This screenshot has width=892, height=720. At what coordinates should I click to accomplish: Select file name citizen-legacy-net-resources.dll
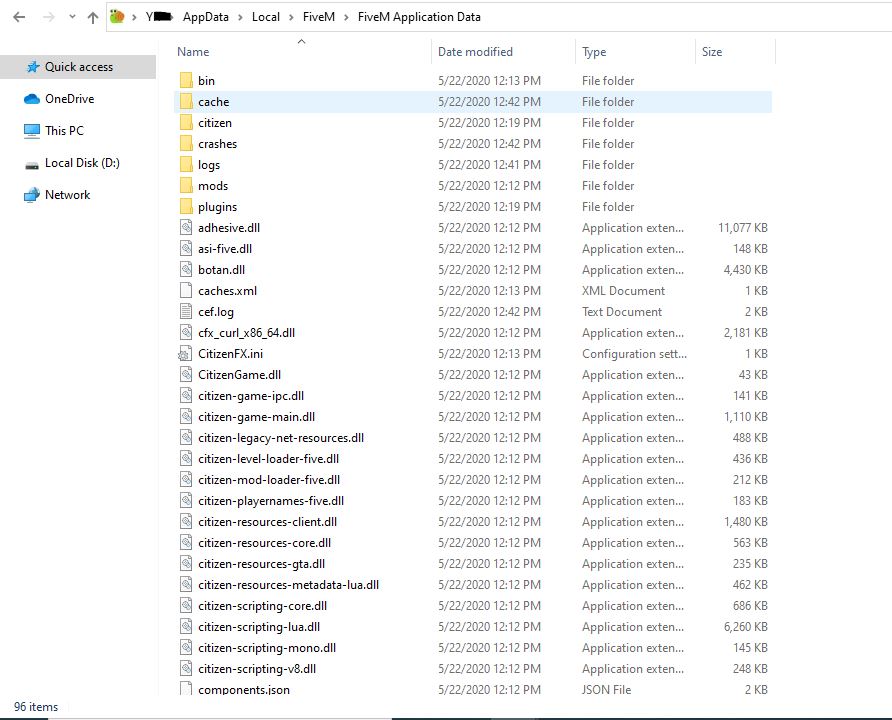[x=281, y=438]
